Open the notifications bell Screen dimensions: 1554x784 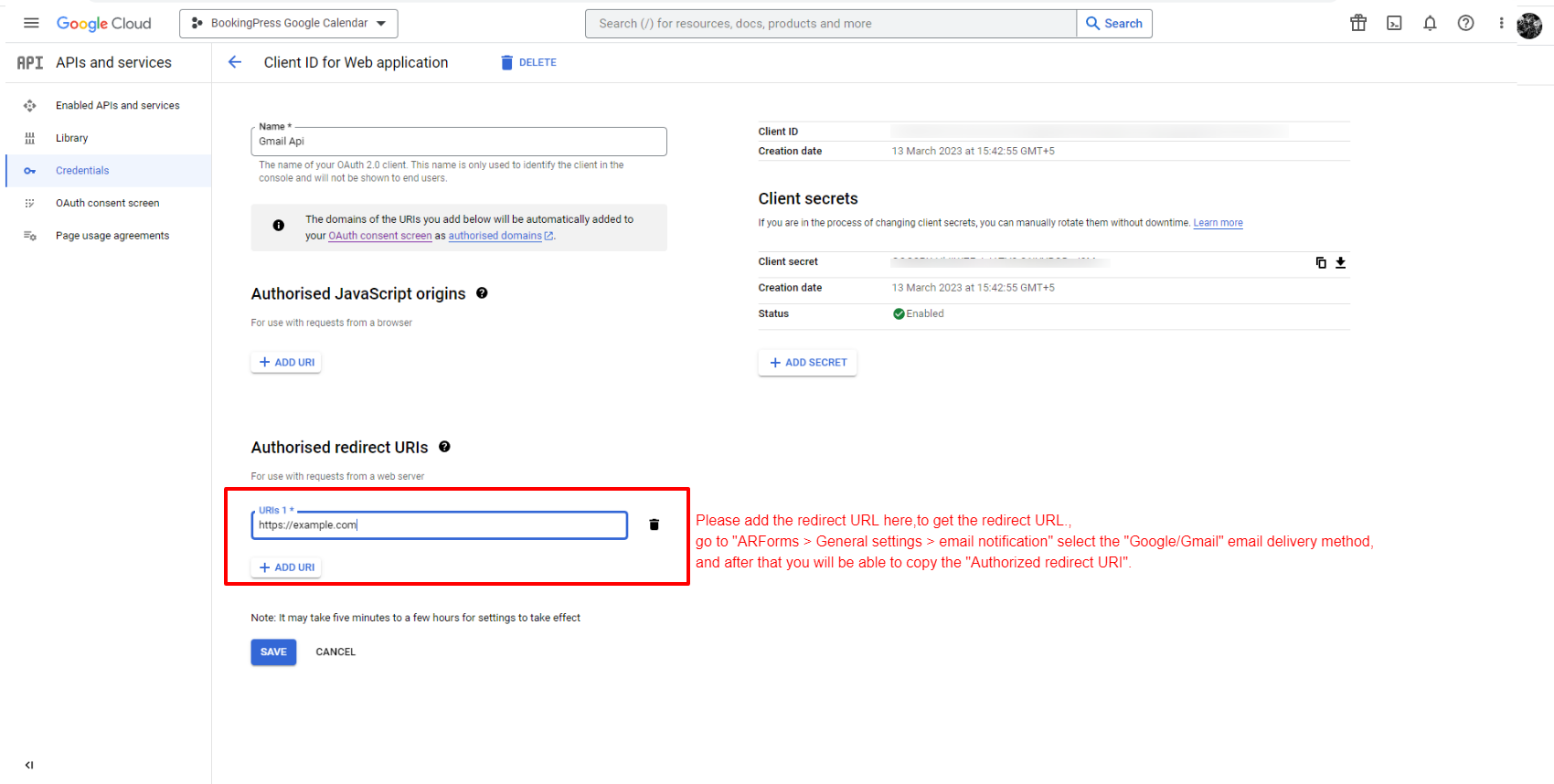point(1430,23)
